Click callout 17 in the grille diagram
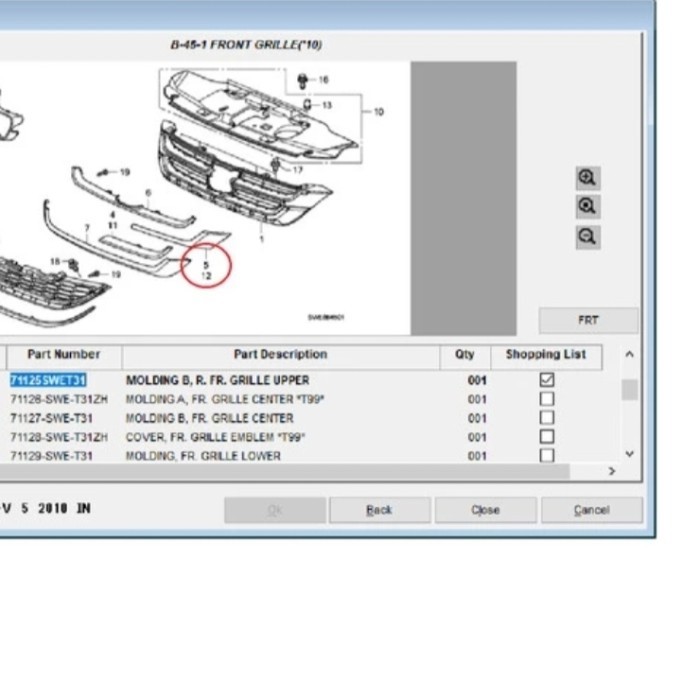700x700 pixels. pos(297,170)
